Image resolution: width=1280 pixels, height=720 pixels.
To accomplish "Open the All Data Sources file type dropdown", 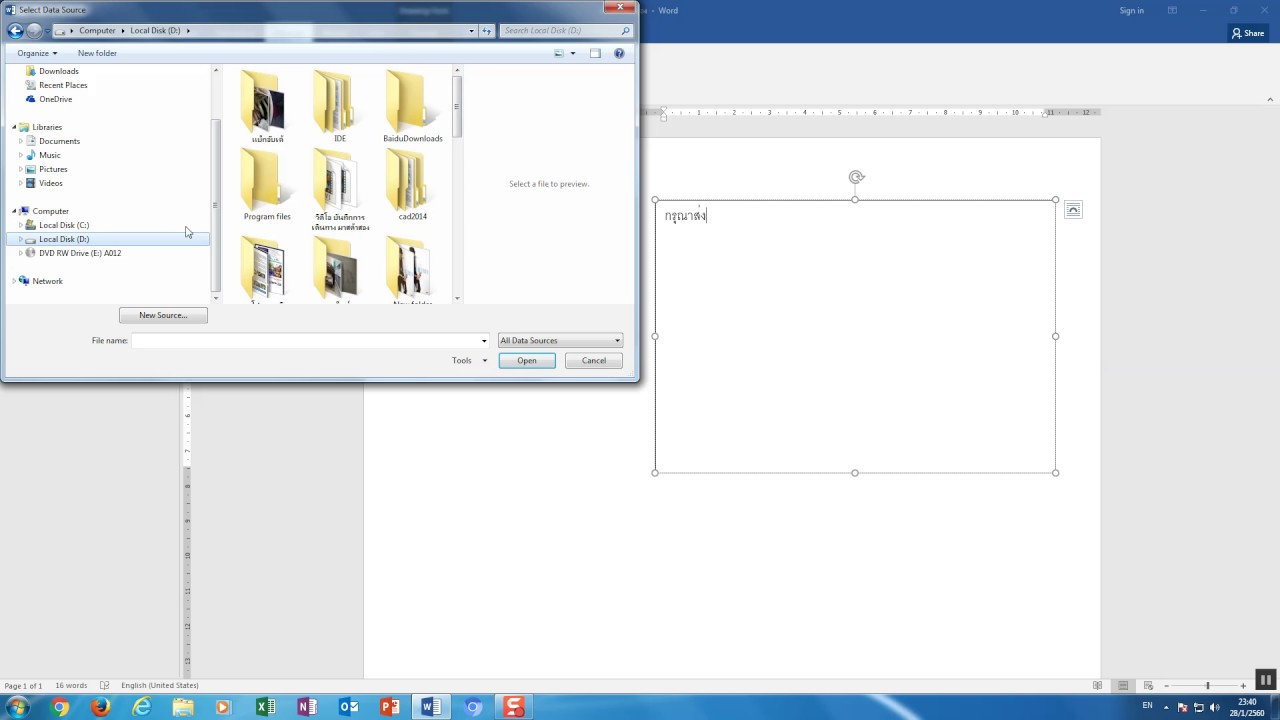I will click(560, 340).
